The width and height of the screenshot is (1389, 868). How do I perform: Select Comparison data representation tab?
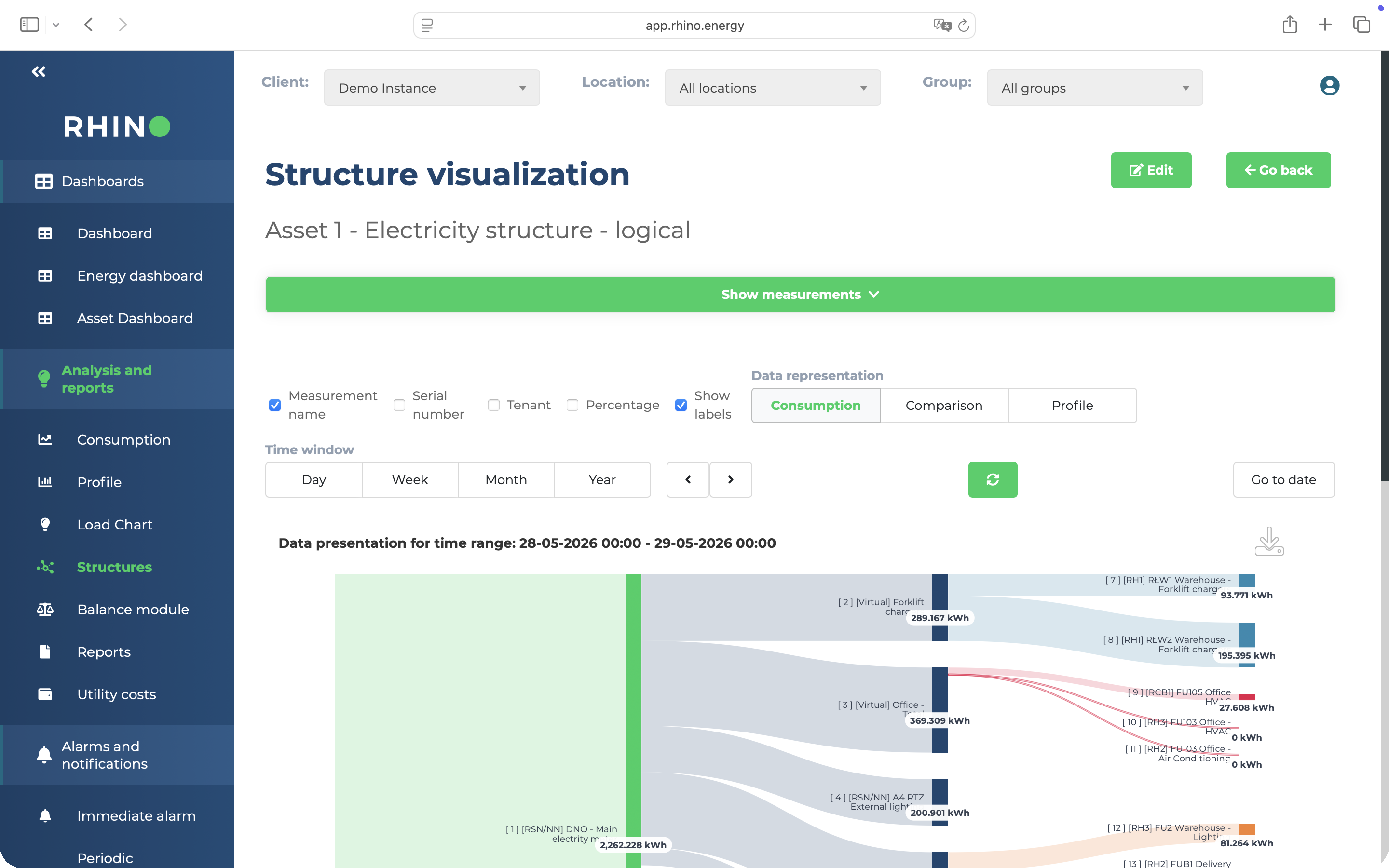pyautogui.click(x=943, y=405)
